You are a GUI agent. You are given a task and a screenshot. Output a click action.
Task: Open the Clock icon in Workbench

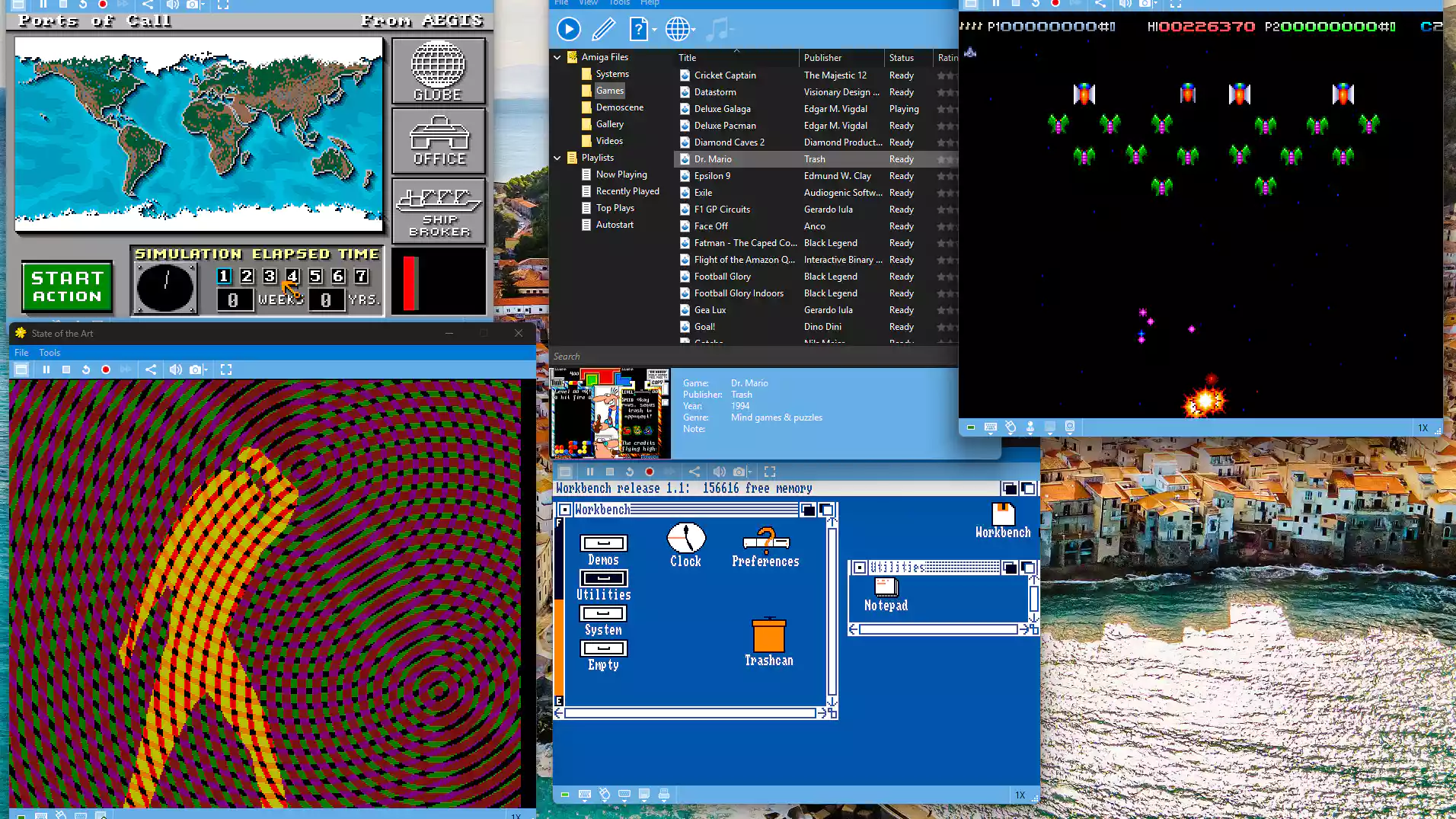[x=685, y=545]
